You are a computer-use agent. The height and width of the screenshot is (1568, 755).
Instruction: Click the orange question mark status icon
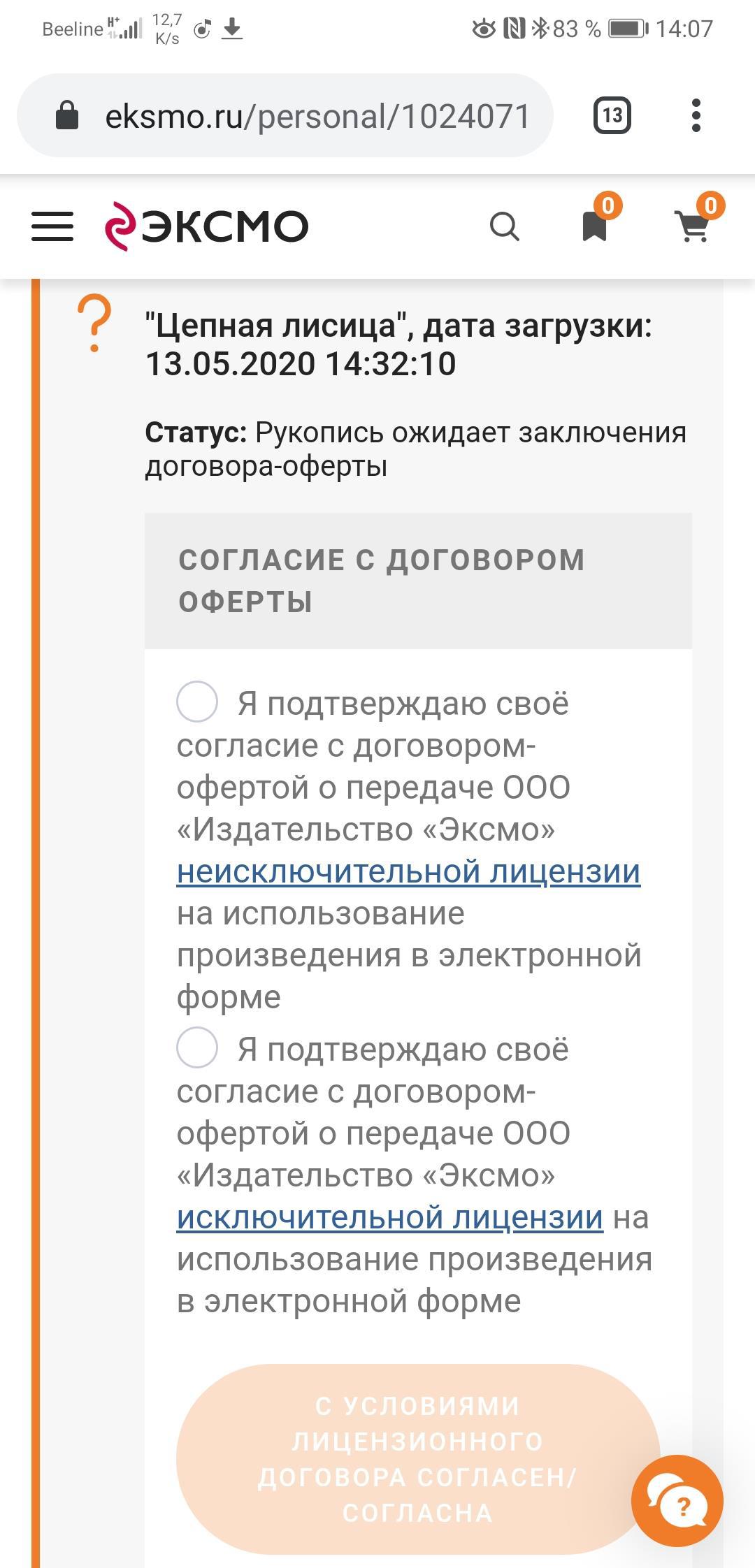point(94,324)
